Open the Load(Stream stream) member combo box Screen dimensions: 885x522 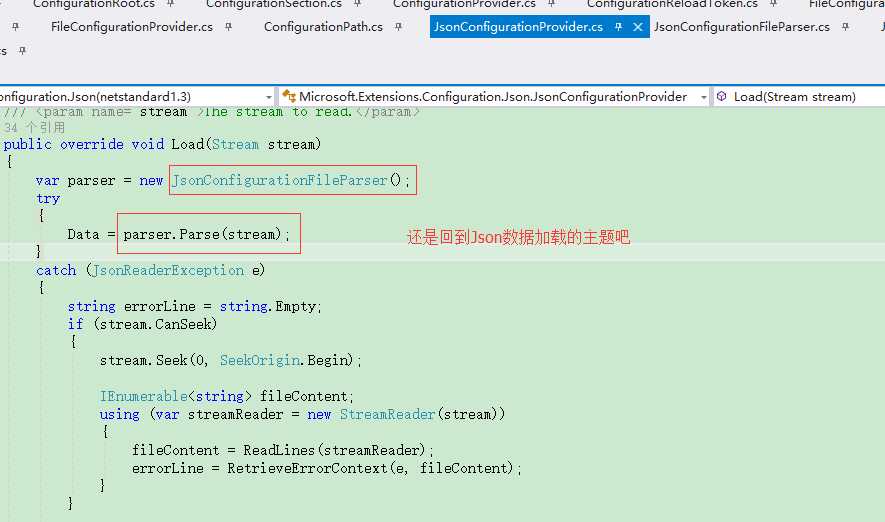[x=799, y=96]
